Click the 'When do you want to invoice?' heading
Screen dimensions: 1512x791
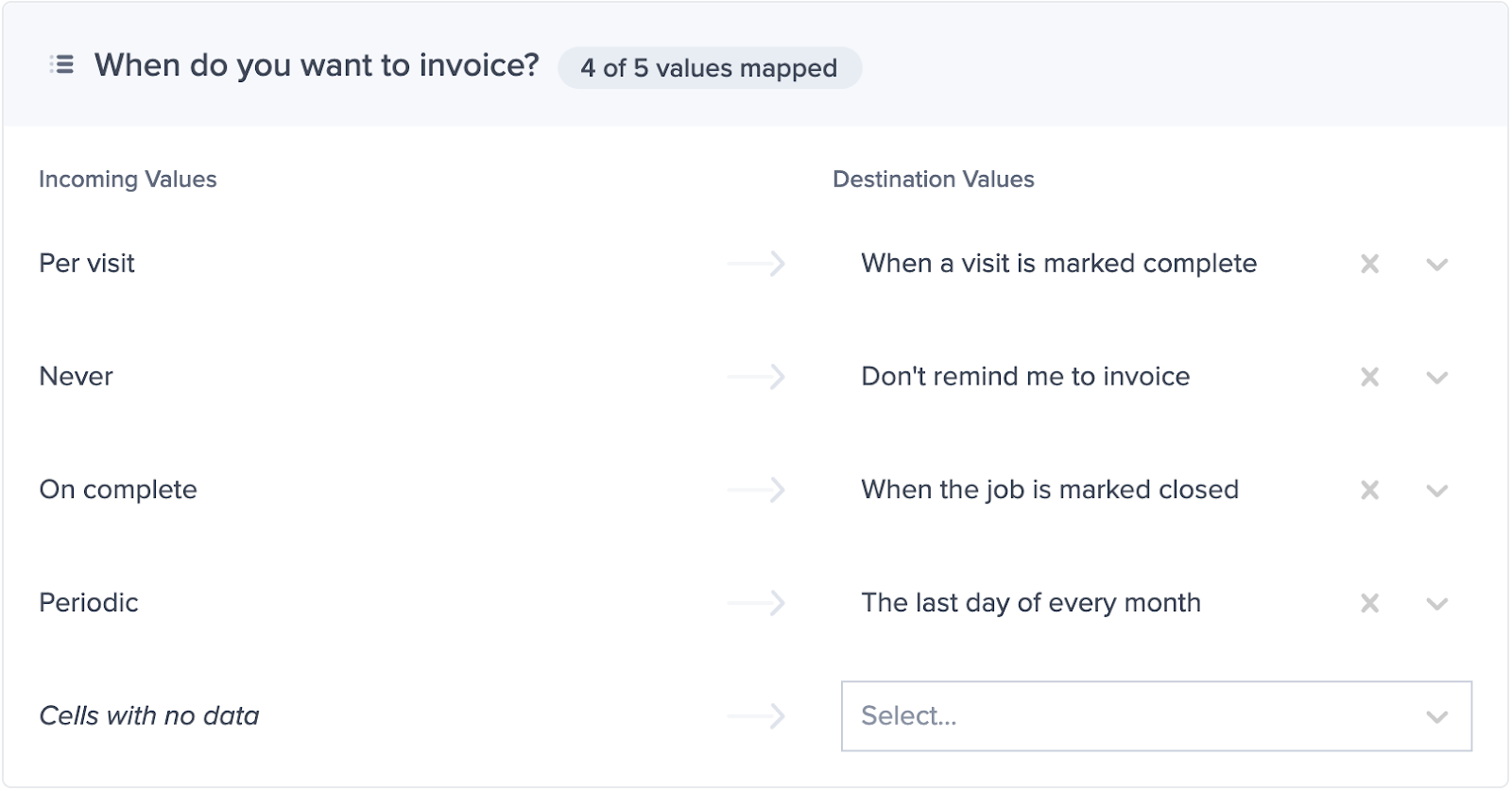[317, 65]
